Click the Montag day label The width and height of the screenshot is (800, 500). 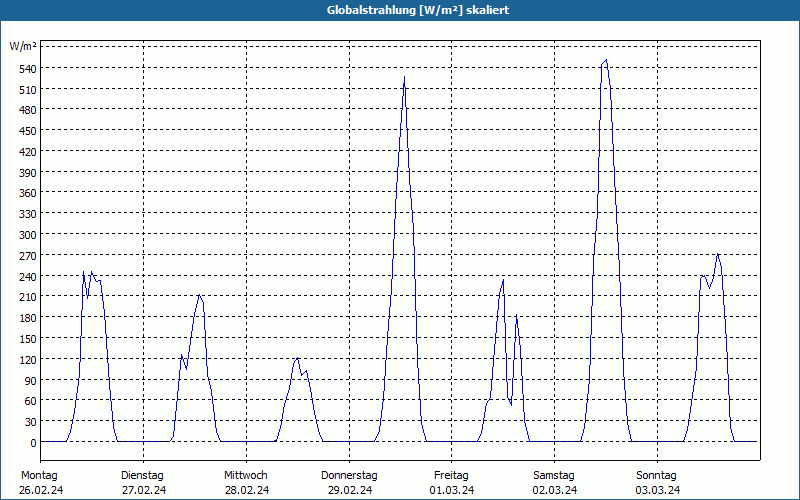[39, 475]
